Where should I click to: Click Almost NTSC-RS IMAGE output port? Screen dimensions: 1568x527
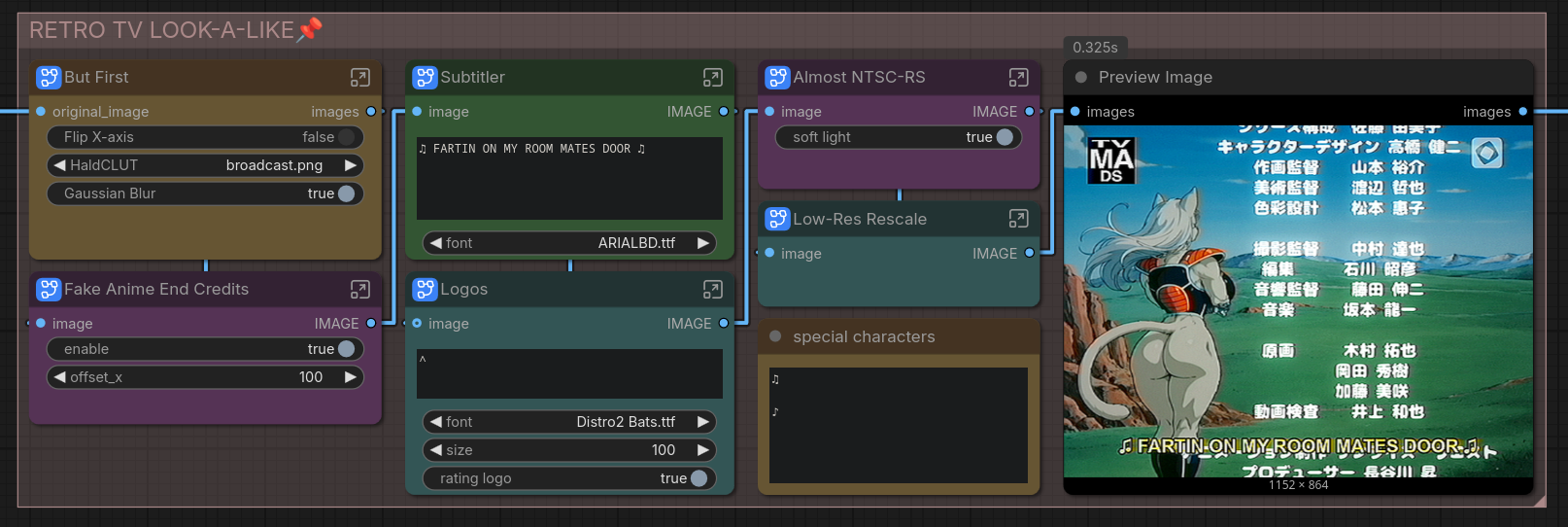tap(1030, 112)
